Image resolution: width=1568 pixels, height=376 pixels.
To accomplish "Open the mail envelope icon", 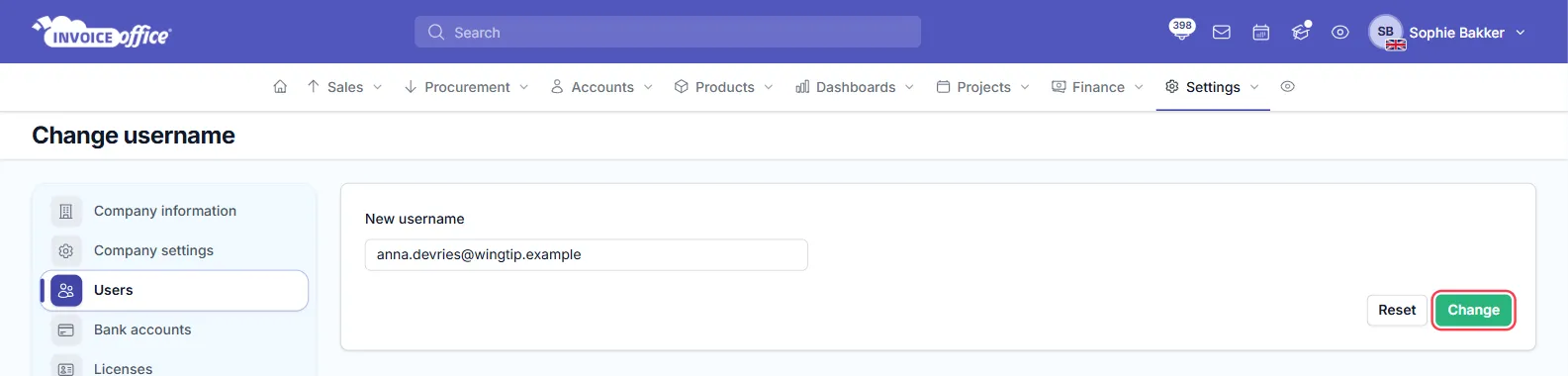I will (1222, 33).
